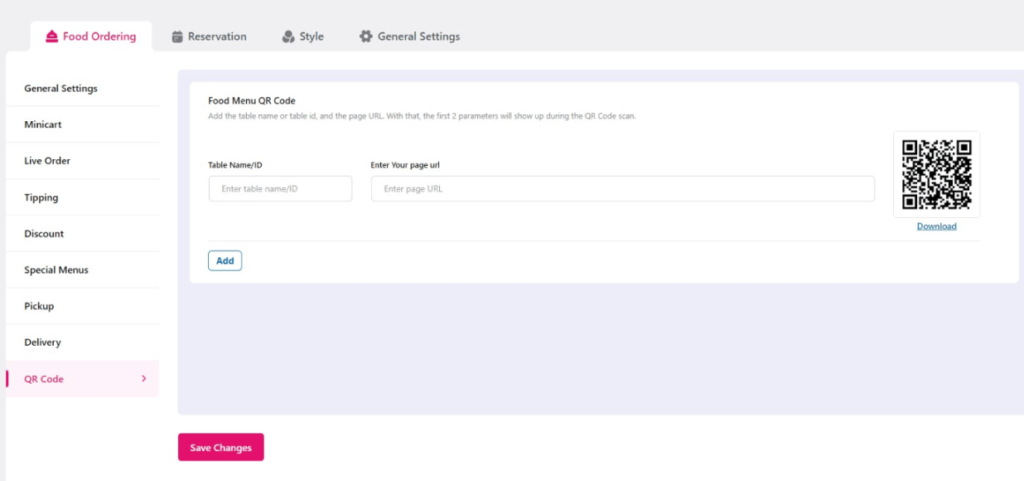Select Tipping in the sidebar
1024x481 pixels.
click(82, 197)
